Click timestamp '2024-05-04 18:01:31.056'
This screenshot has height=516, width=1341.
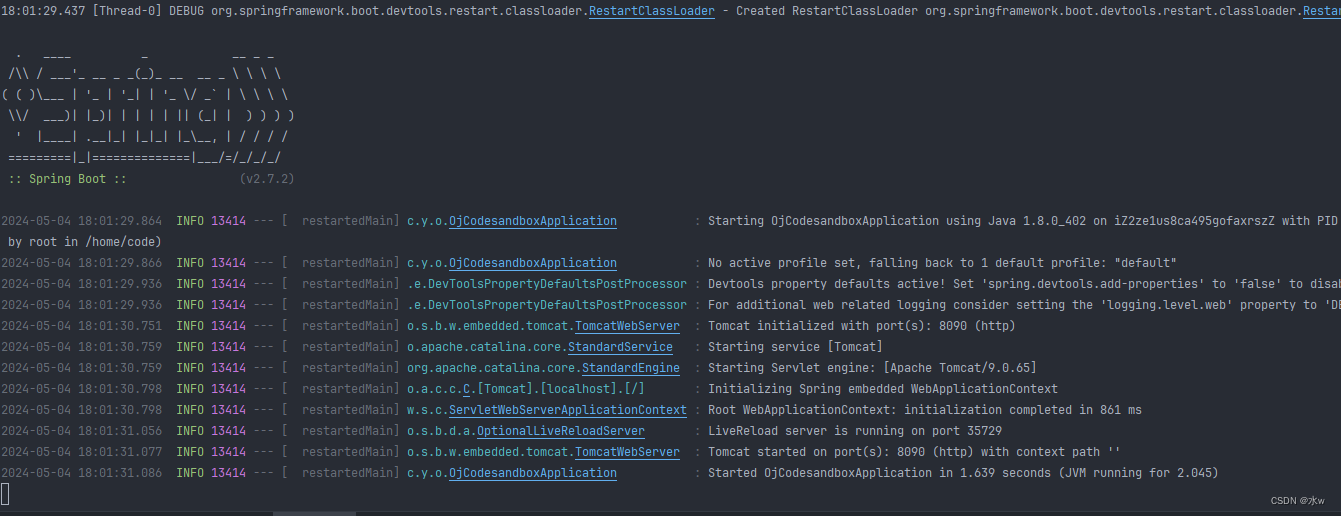pos(81,431)
